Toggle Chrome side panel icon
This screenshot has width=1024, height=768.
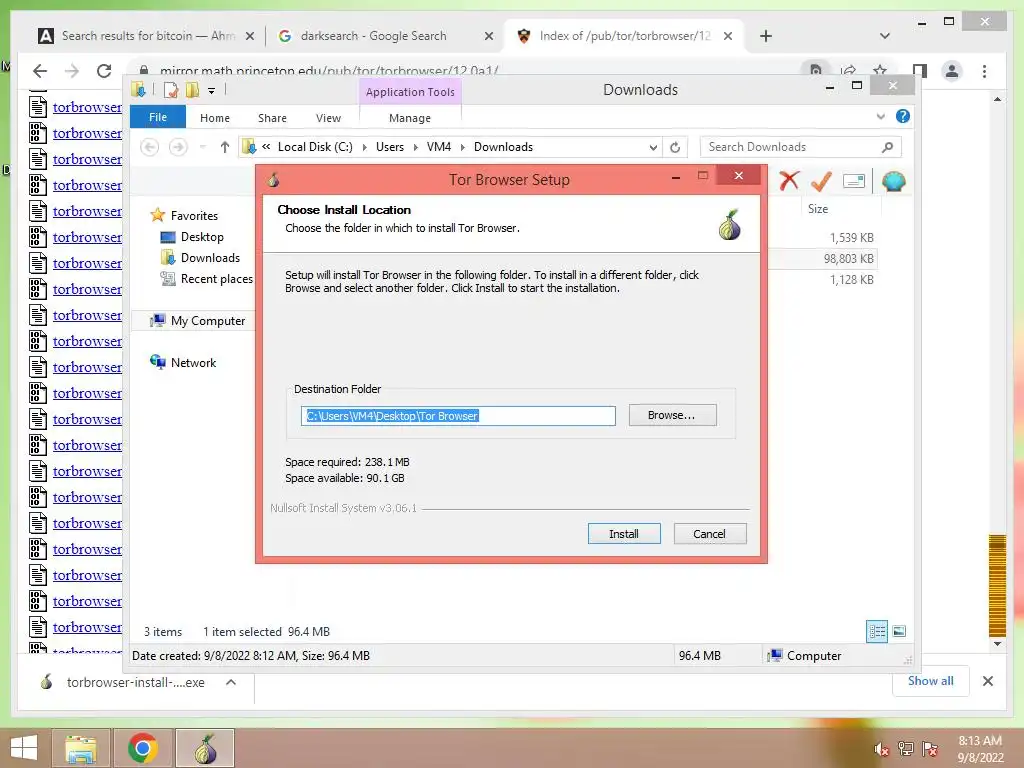point(920,71)
